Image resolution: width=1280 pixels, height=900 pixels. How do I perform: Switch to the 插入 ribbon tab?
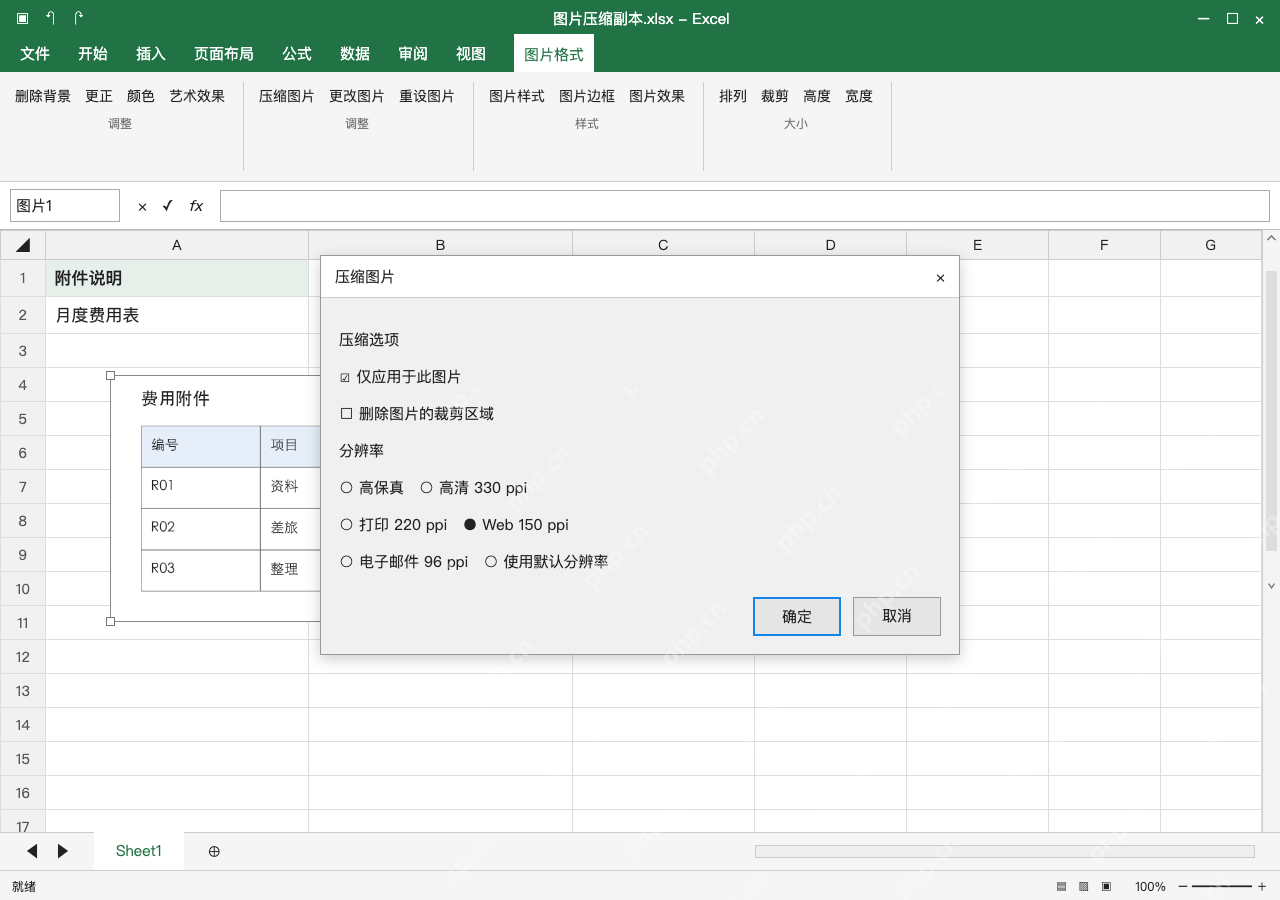coord(151,54)
